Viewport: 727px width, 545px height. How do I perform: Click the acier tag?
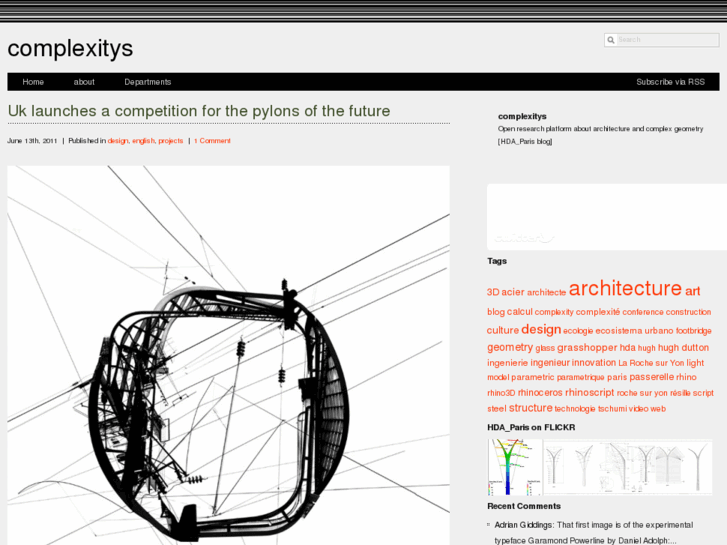(513, 292)
